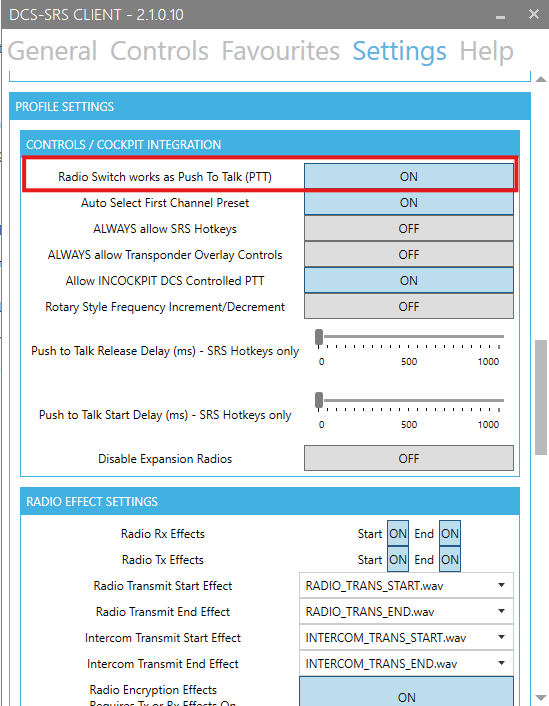Toggle Disable Expansion Radios switch
Screen dimensions: 549x706
[408, 458]
